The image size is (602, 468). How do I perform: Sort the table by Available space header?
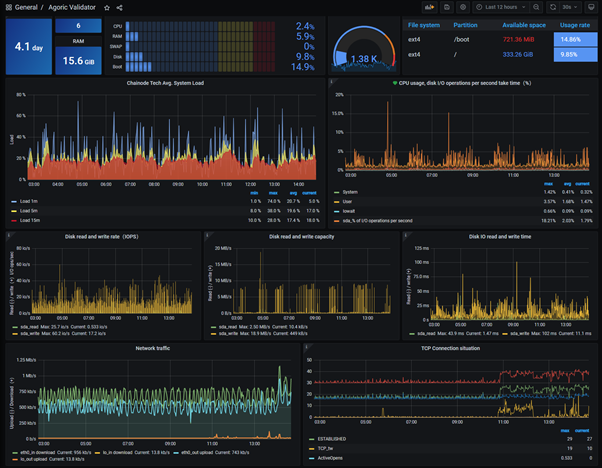524,25
